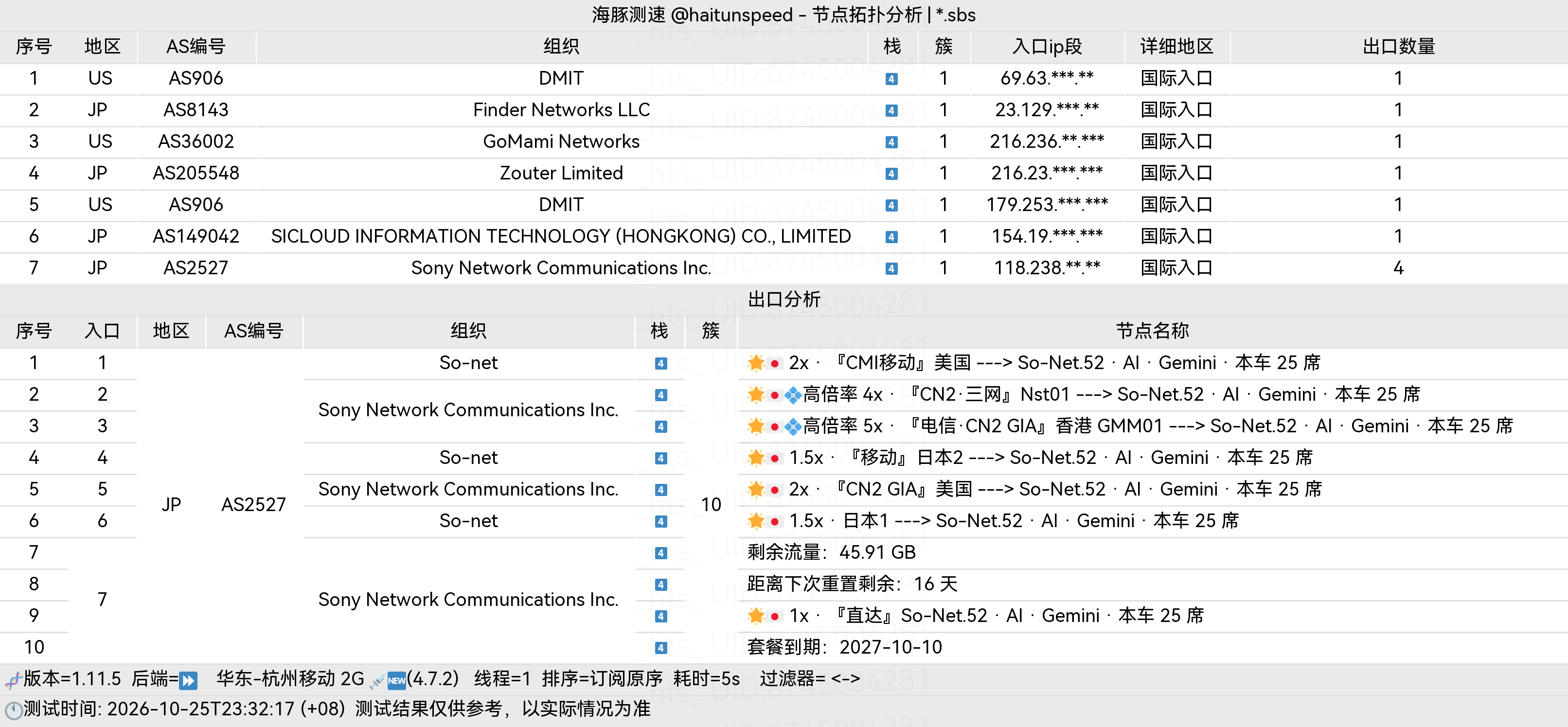Click the exit count 4 for Sony Network
The height and width of the screenshot is (727, 1568).
[1398, 267]
